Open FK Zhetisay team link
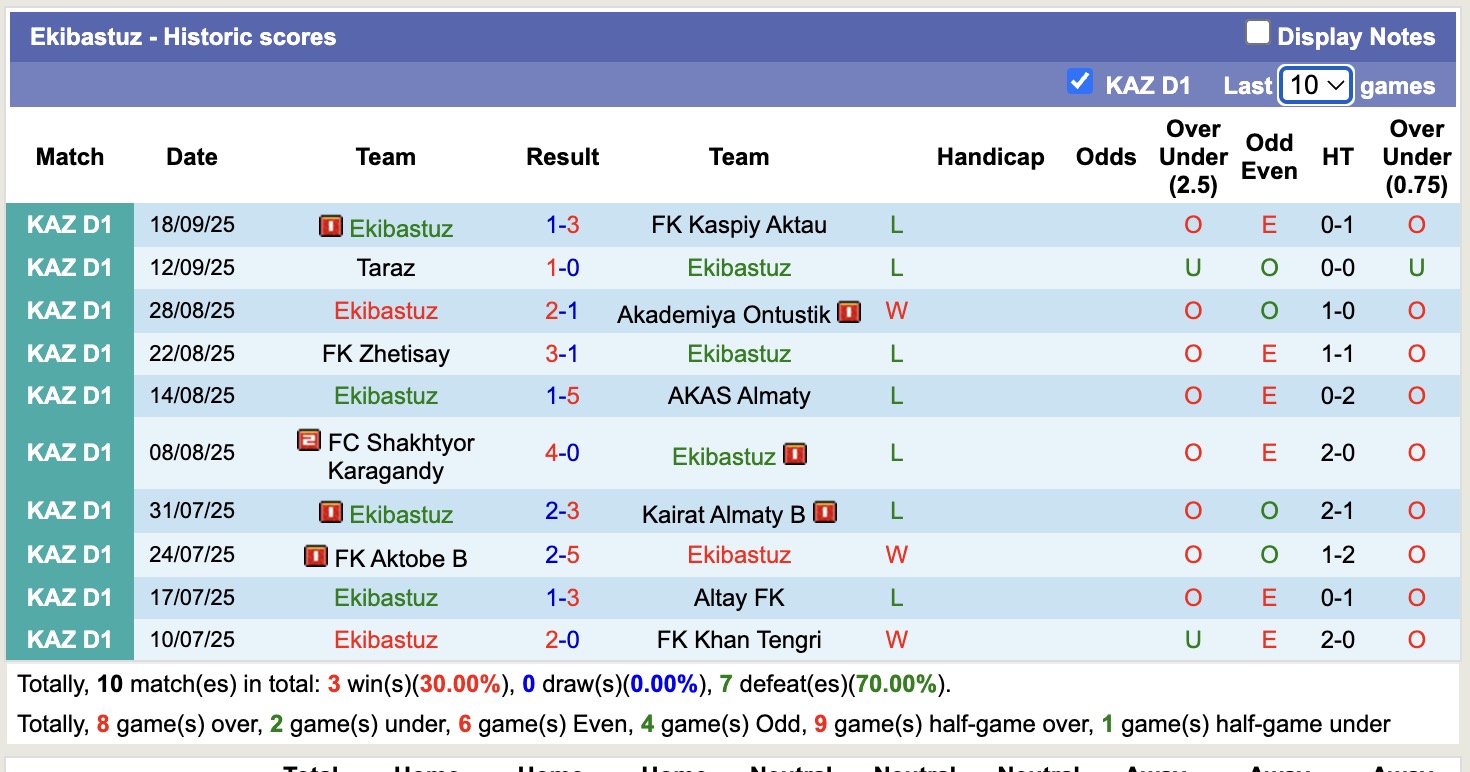 385,354
